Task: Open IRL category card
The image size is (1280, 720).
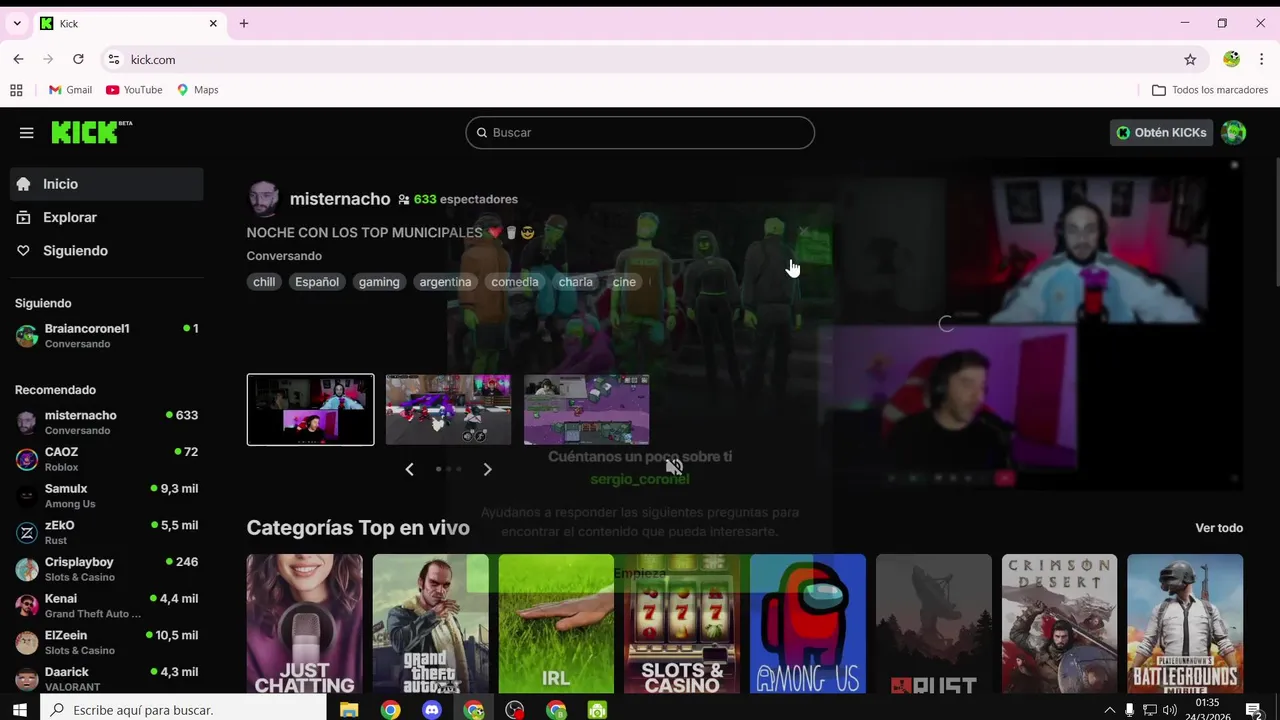Action: [556, 624]
